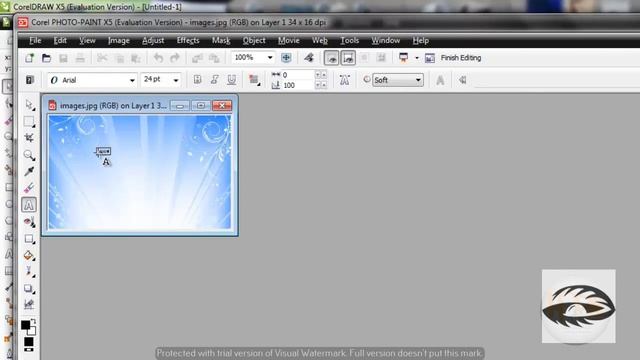Viewport: 640px width, 360px height.
Task: Click the Copy icon
Action: 119,58
